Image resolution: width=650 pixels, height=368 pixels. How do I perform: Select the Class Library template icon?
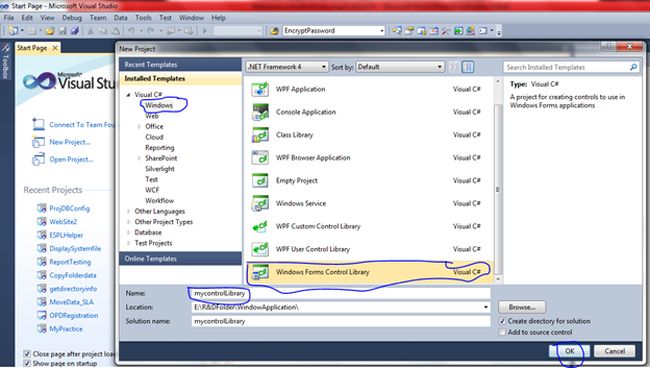pos(260,135)
